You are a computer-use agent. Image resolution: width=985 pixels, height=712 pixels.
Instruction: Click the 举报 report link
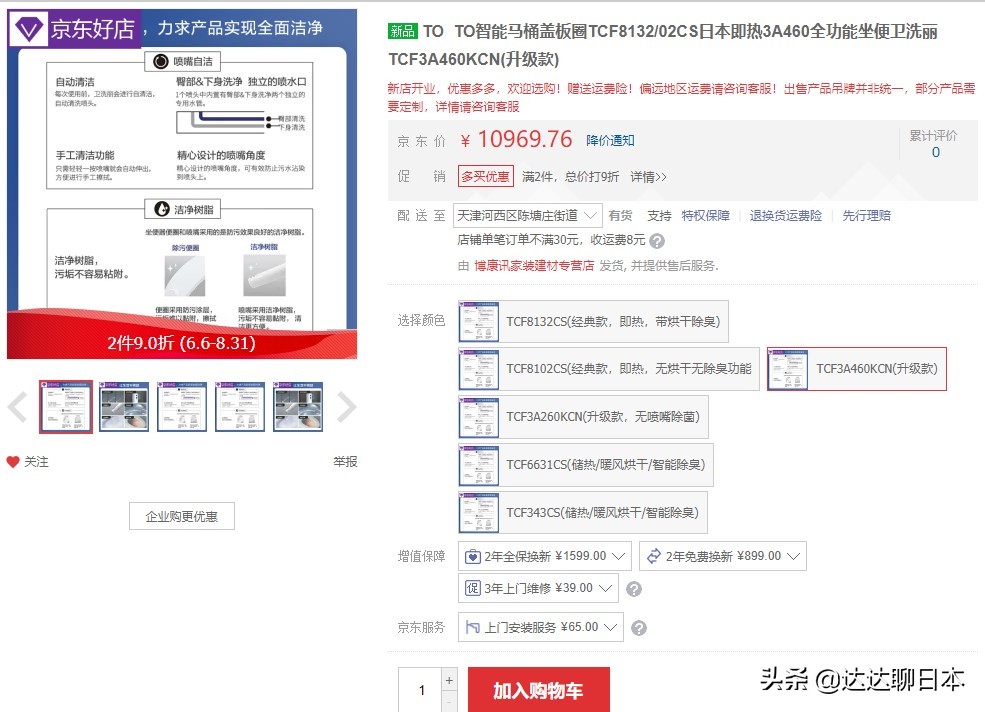[x=344, y=462]
